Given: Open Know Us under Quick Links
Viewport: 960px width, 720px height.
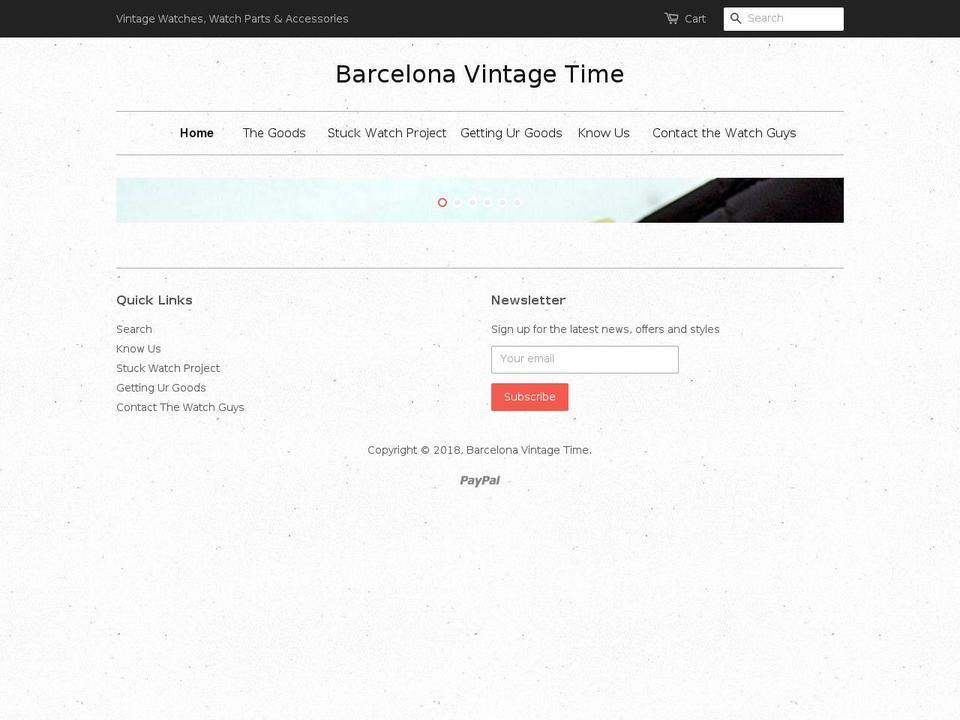Looking at the screenshot, I should pos(138,349).
